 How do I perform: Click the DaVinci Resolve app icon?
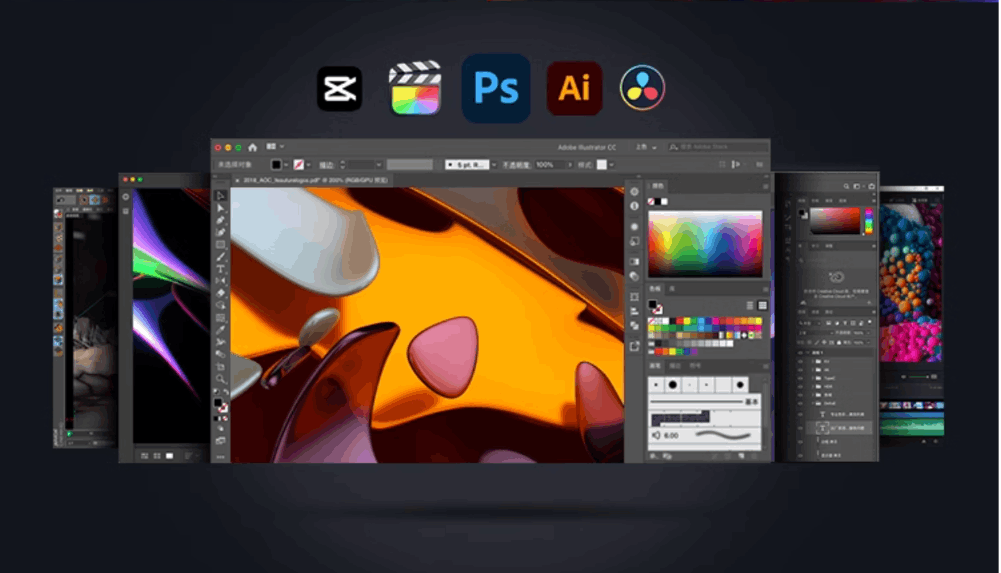point(642,87)
